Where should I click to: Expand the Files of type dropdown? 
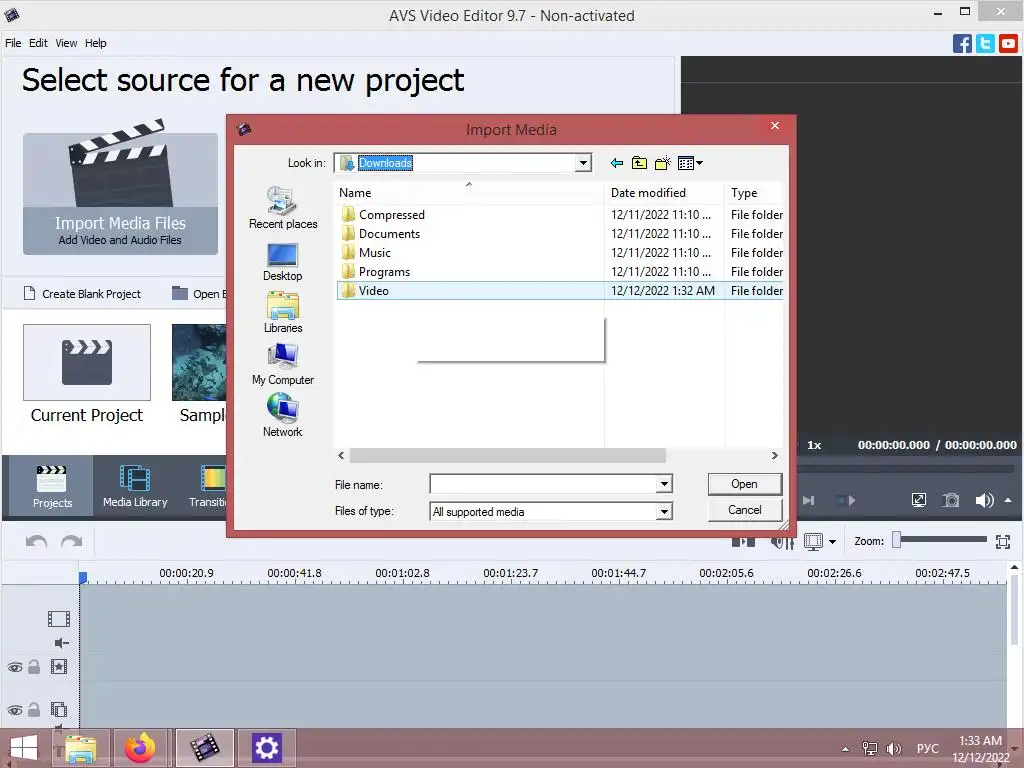tap(664, 511)
